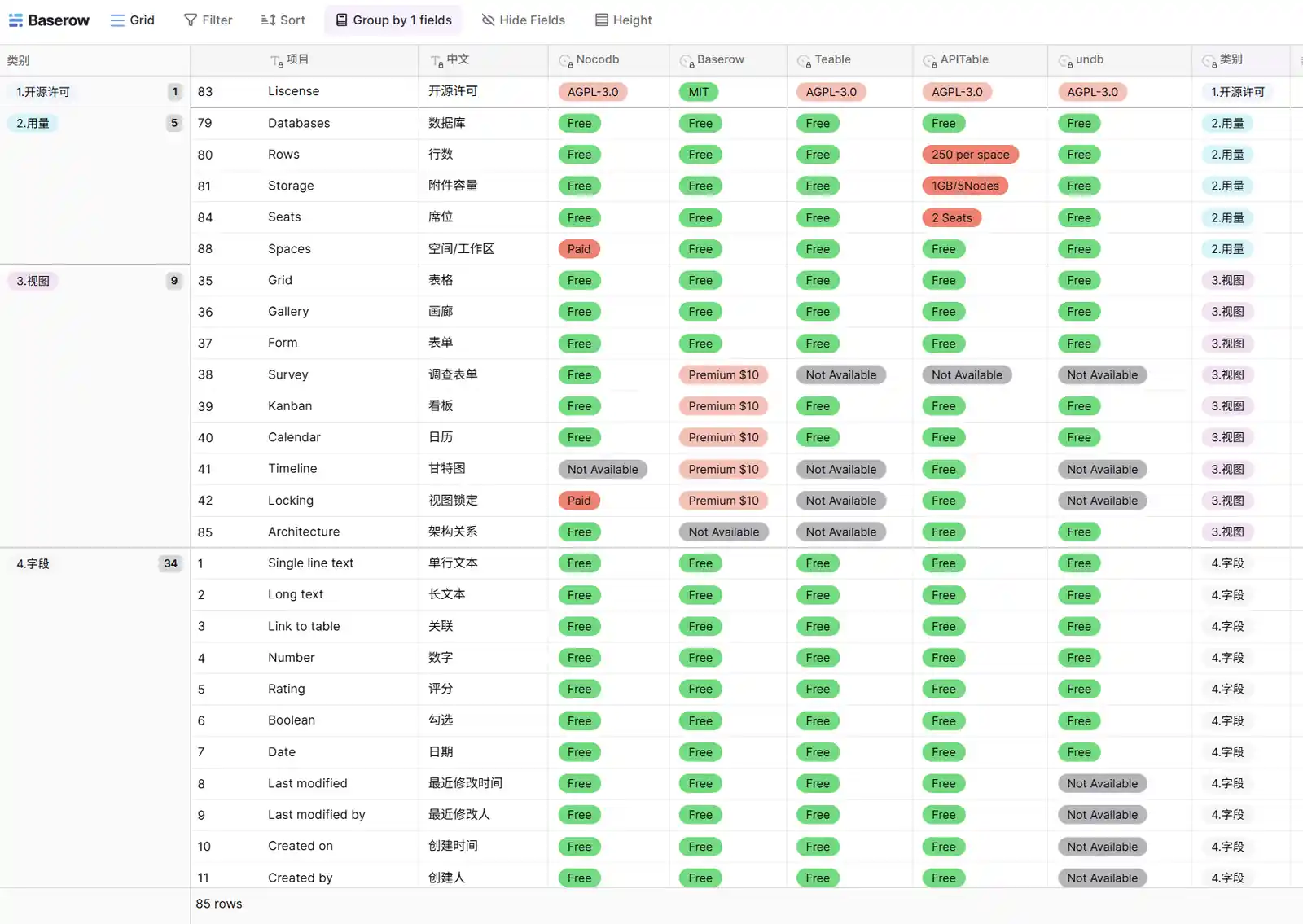Click Nocodb Not Available in Timeline row
The image size is (1303, 924).
(x=603, y=469)
